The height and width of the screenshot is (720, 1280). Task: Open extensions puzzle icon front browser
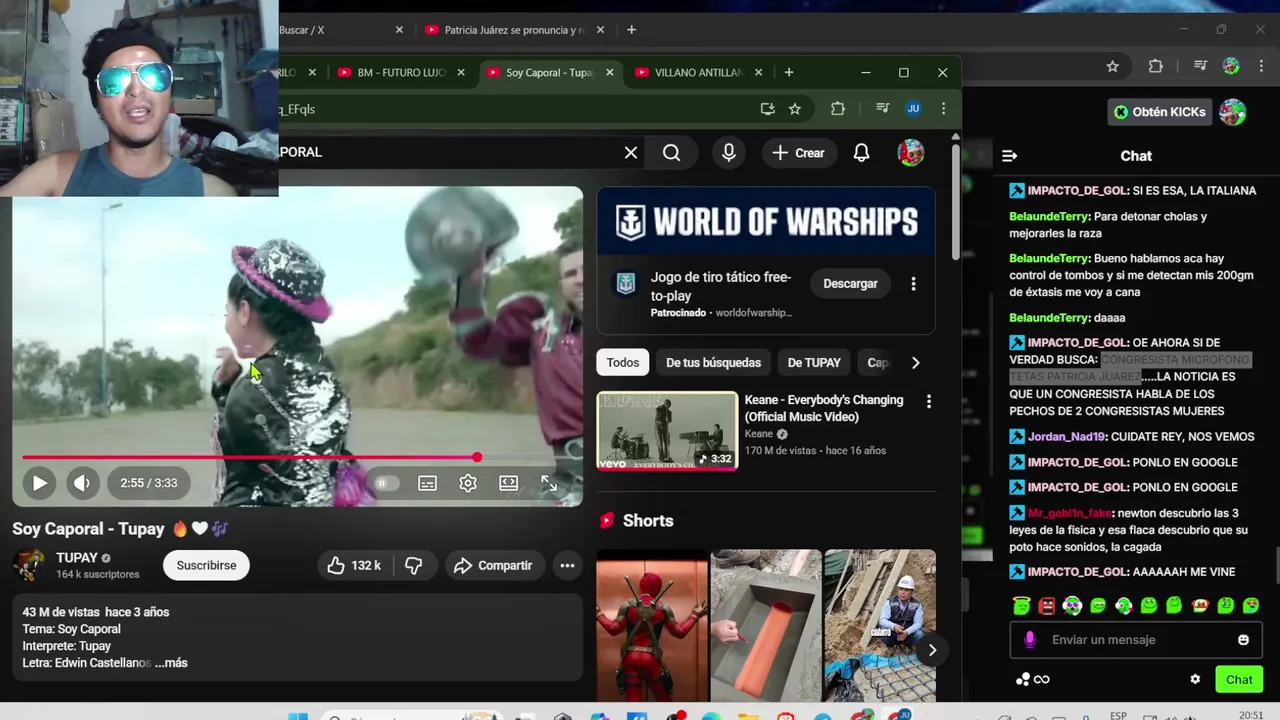tap(838, 109)
